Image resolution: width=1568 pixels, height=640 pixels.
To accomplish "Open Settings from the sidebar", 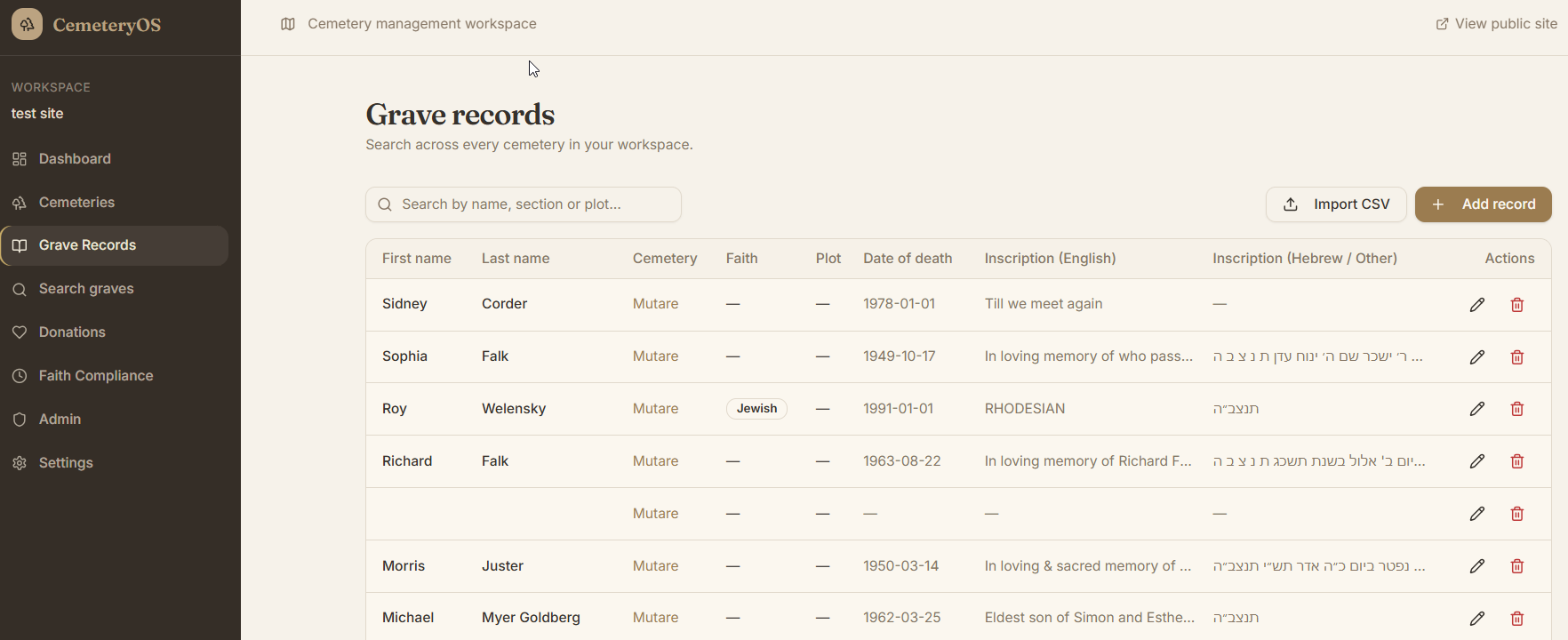I will point(115,463).
